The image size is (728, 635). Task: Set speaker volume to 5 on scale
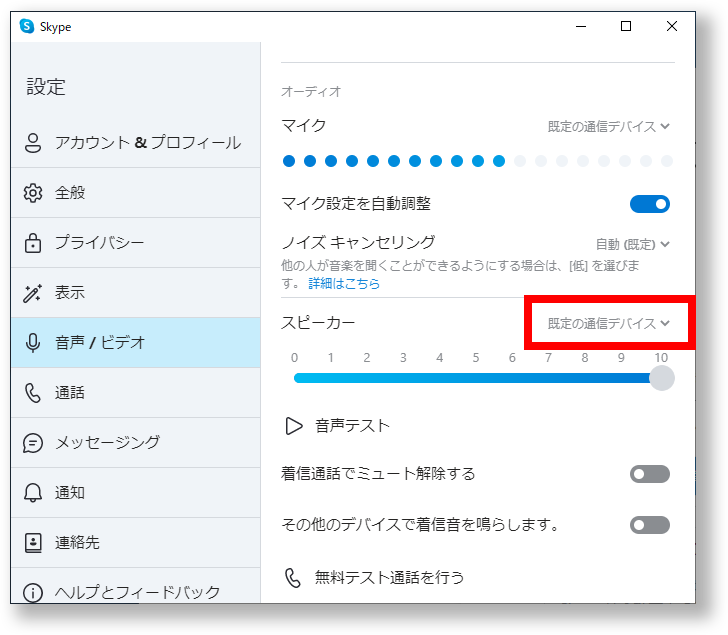(476, 378)
